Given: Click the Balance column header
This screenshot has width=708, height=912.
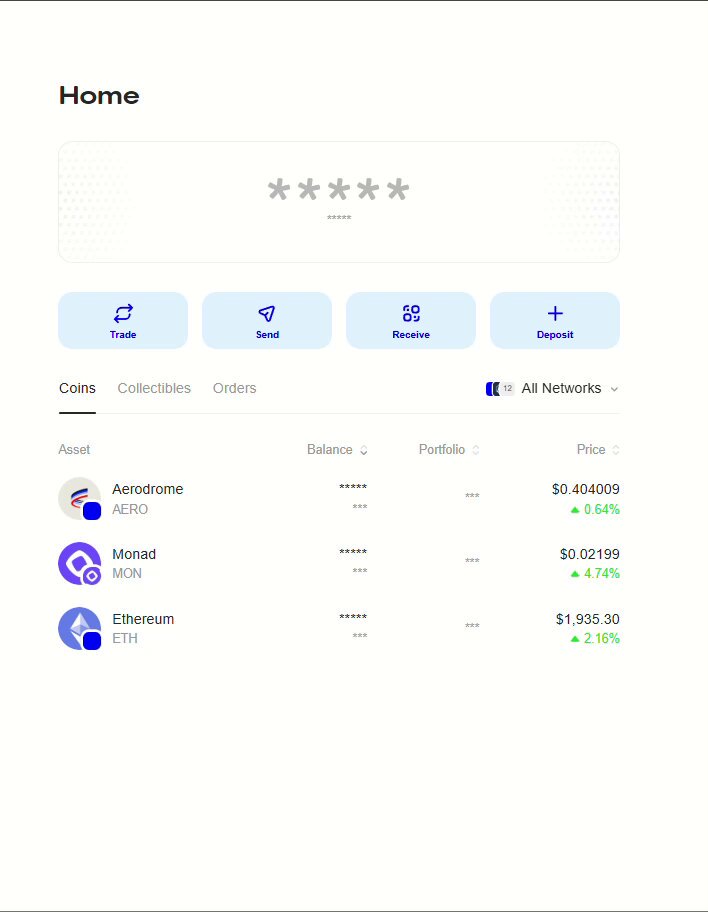Looking at the screenshot, I should [329, 450].
